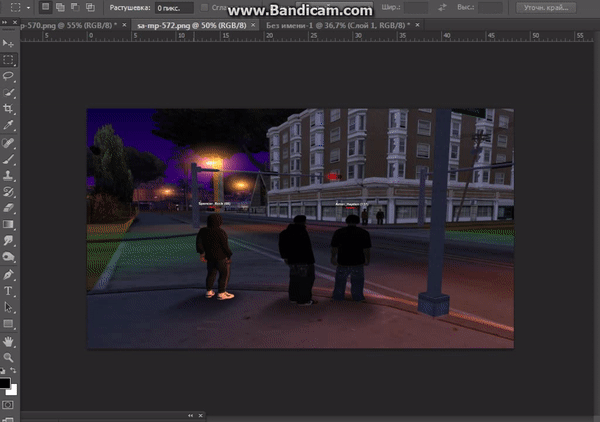This screenshot has height=422, width=600.
Task: Select the Smudge tool
Action: click(8, 240)
